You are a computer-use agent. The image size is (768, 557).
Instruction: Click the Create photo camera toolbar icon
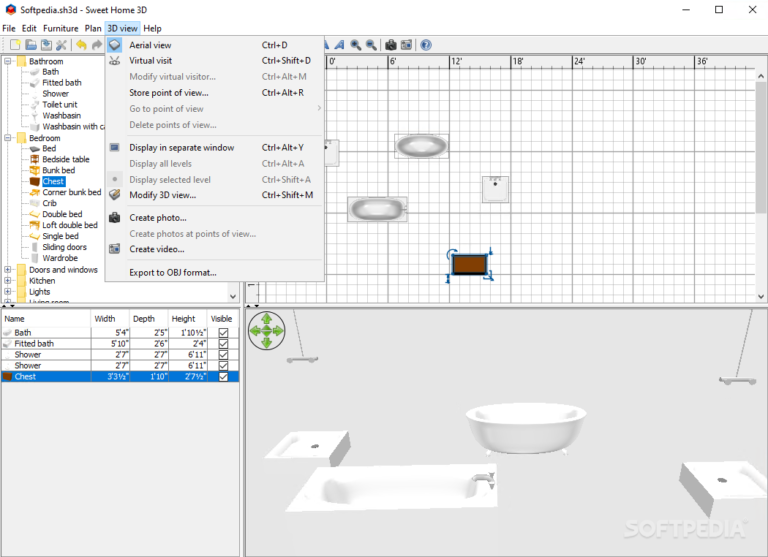[391, 45]
